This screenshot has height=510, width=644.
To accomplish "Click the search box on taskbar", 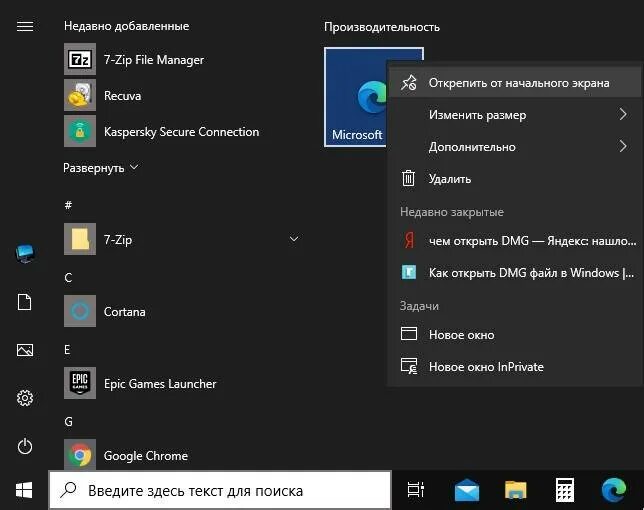I will coord(220,490).
